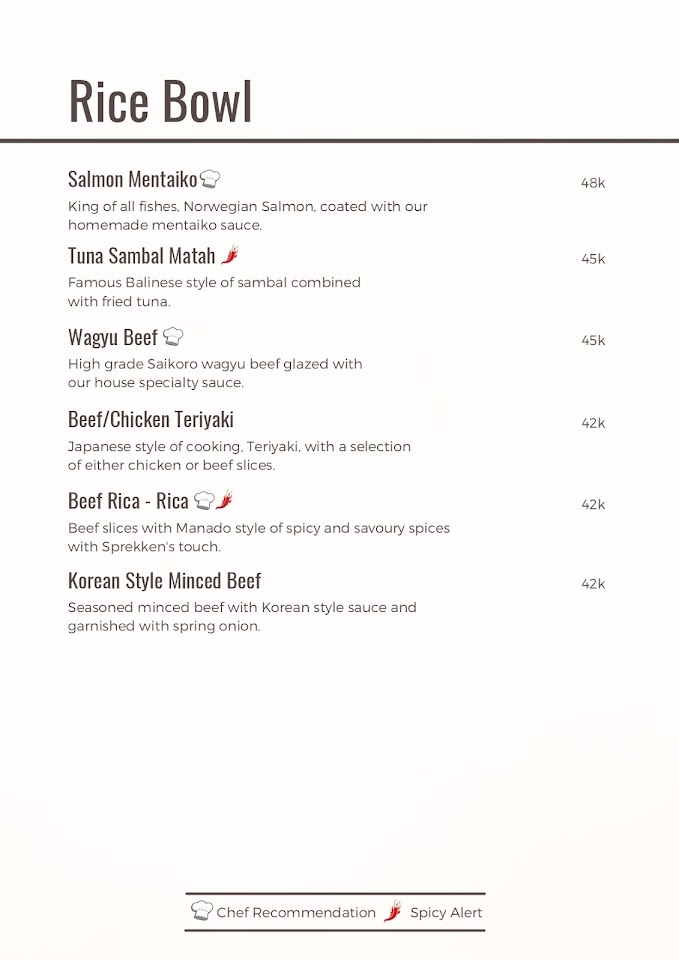Click the Wagyu Beef item name

tap(112, 338)
